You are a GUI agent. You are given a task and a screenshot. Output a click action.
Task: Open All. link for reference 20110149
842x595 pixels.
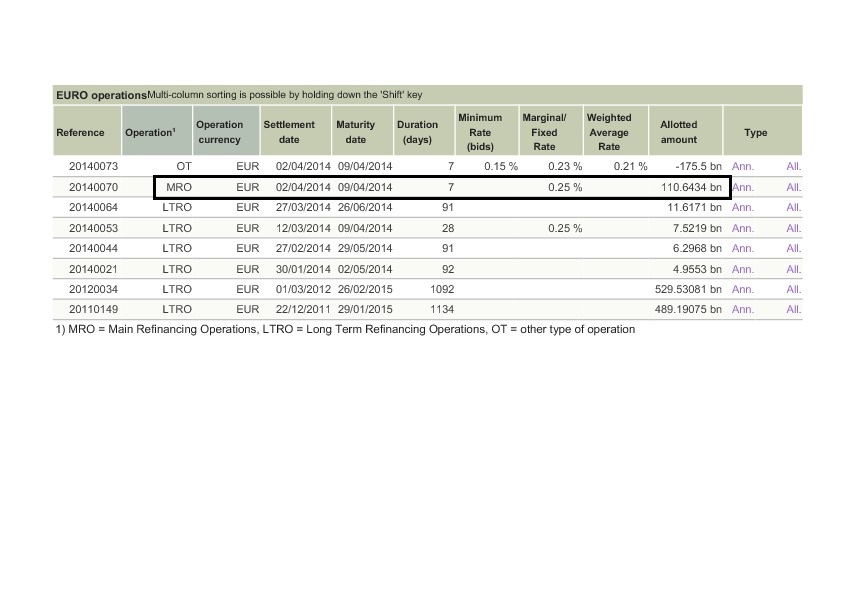coord(794,309)
